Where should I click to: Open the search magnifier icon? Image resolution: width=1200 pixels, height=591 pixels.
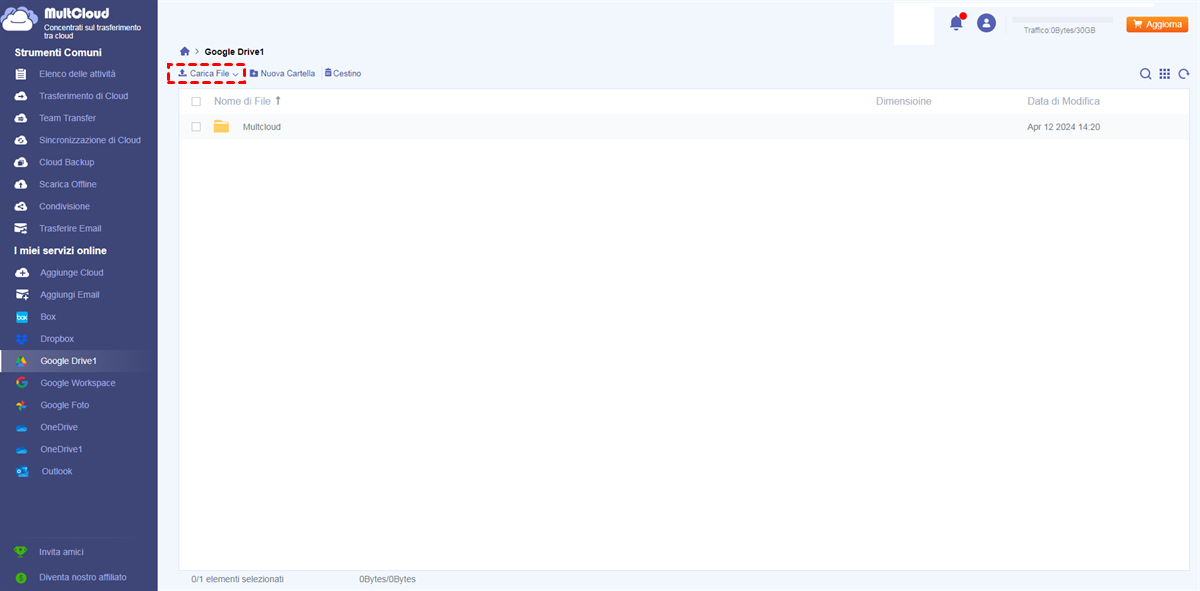1146,74
